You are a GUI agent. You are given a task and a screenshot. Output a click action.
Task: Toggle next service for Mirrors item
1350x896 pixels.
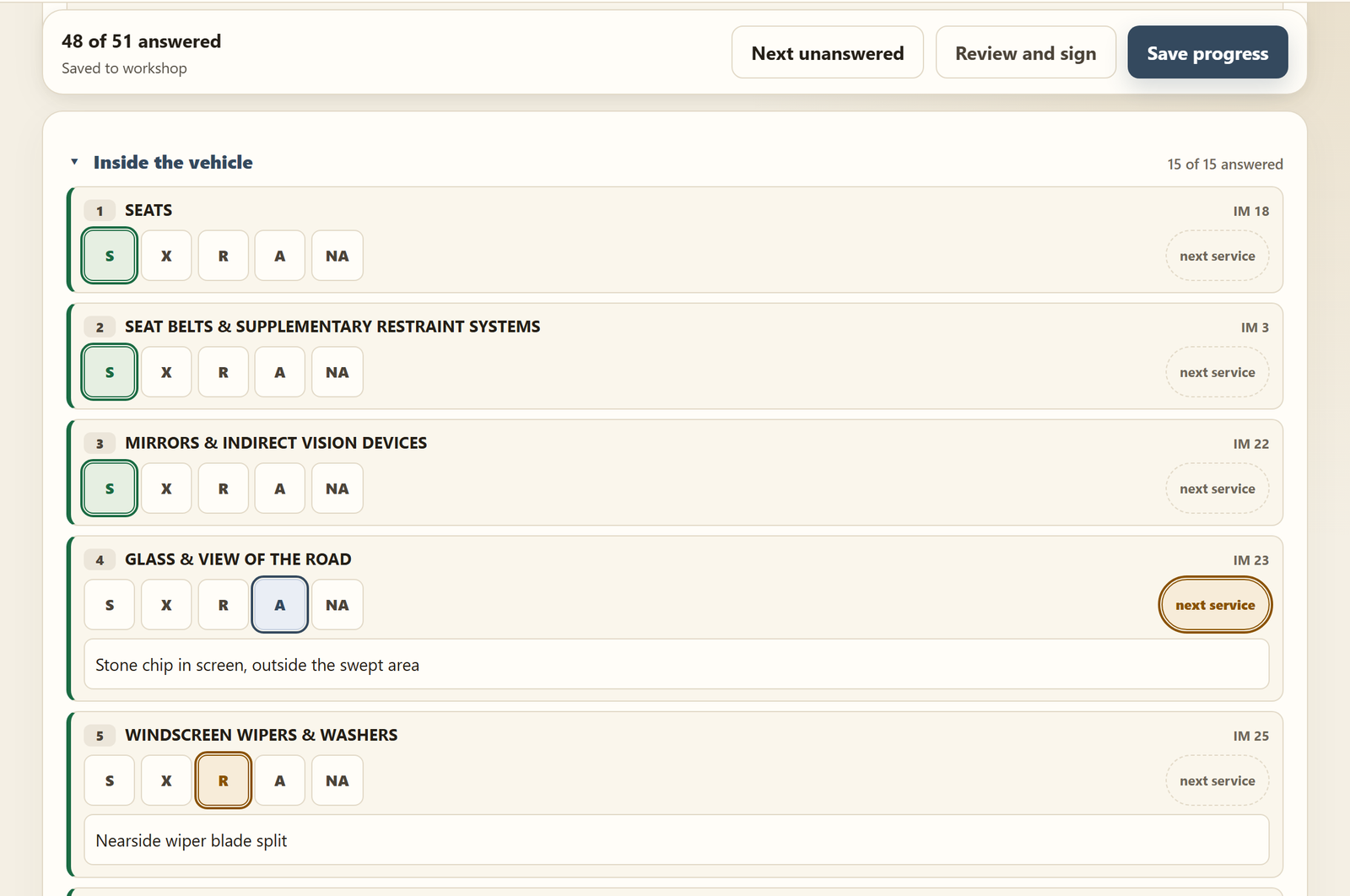pyautogui.click(x=1218, y=488)
